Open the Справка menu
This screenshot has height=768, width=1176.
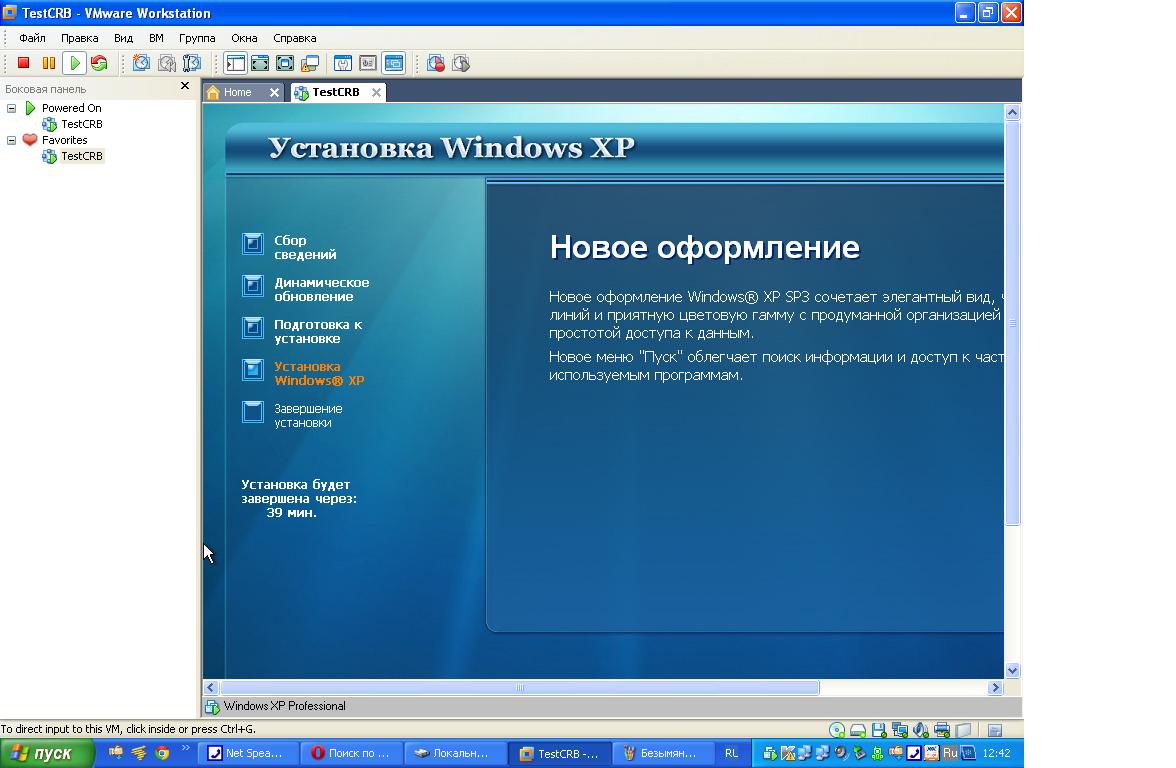[x=294, y=38]
